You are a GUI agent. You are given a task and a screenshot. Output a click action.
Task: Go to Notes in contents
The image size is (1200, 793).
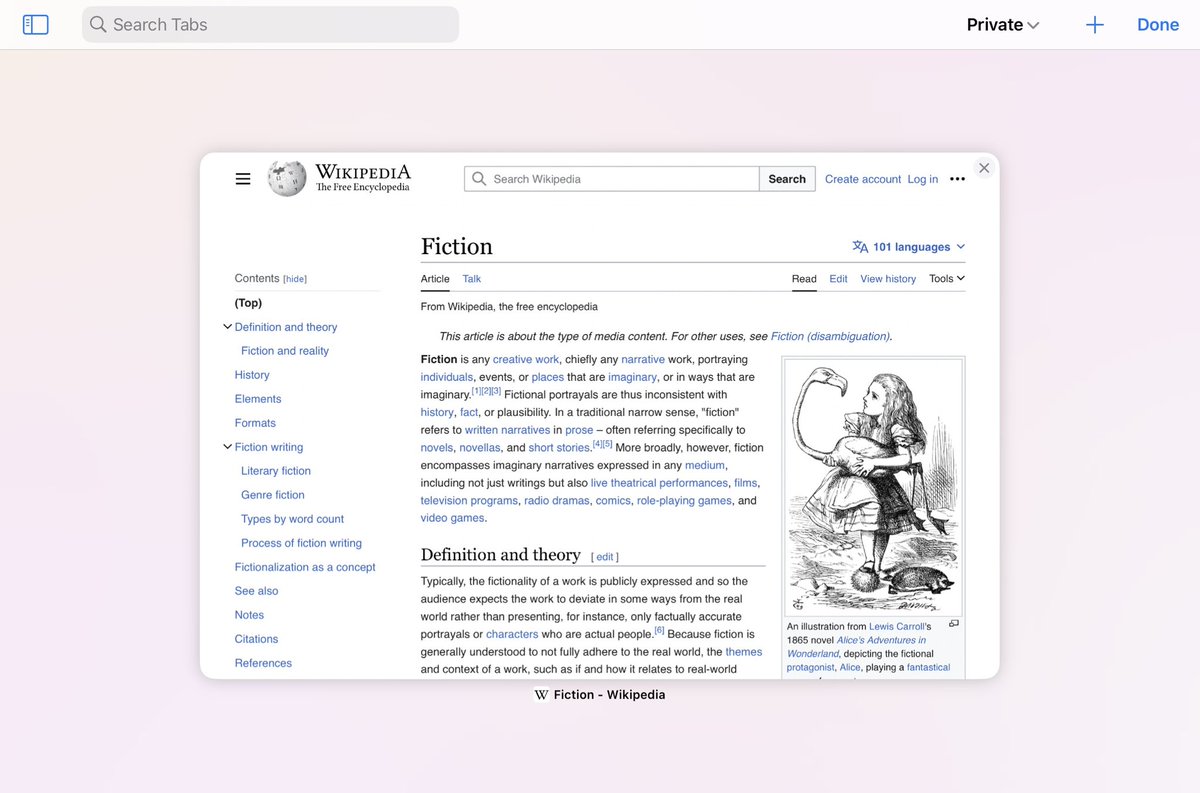pyautogui.click(x=249, y=615)
